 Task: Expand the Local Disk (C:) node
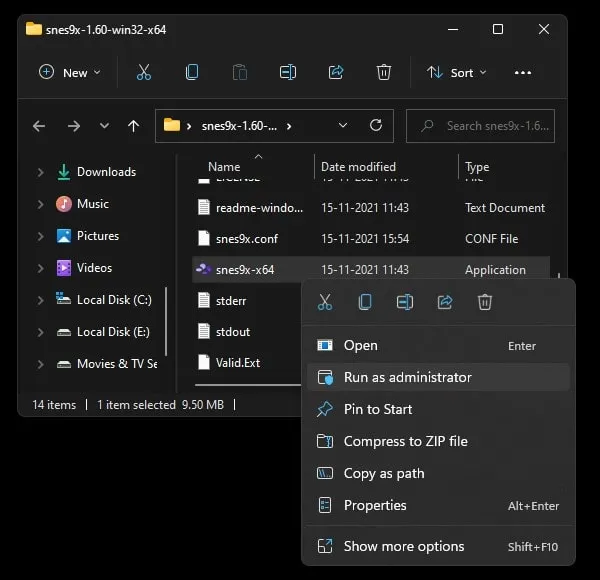(40, 300)
